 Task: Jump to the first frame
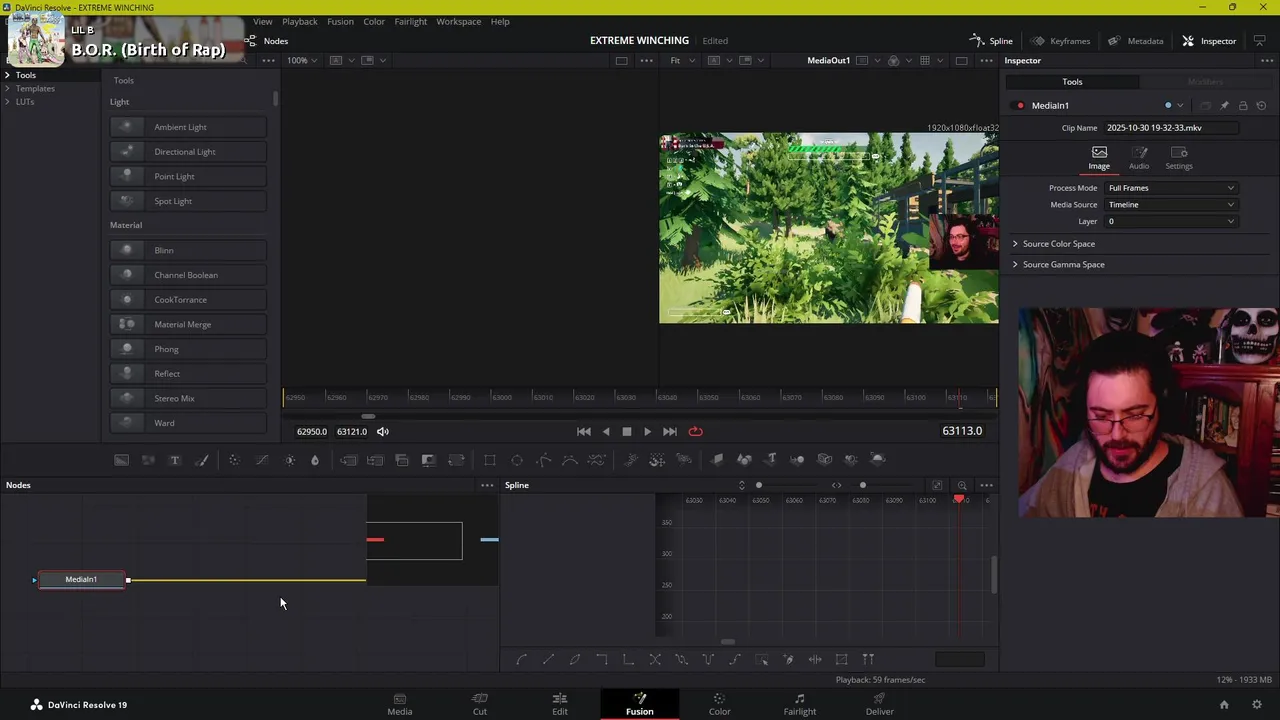(x=584, y=432)
